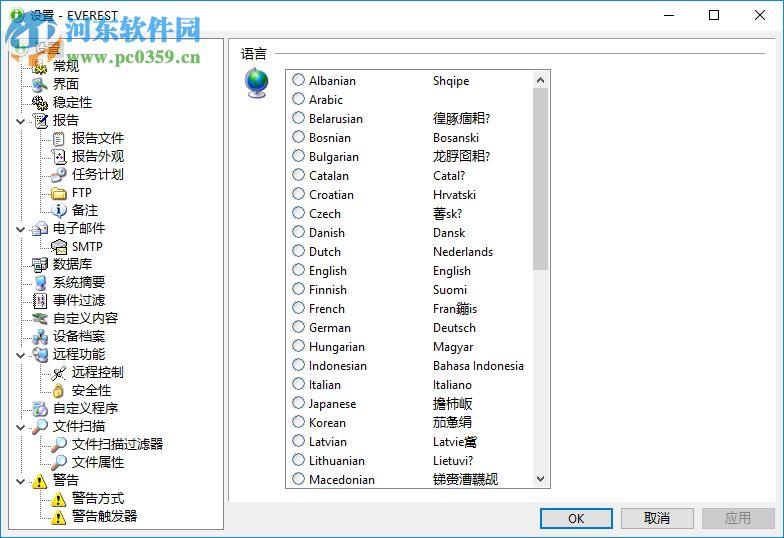The image size is (784, 538).
Task: Click the language list scroll up arrow
Action: [540, 80]
